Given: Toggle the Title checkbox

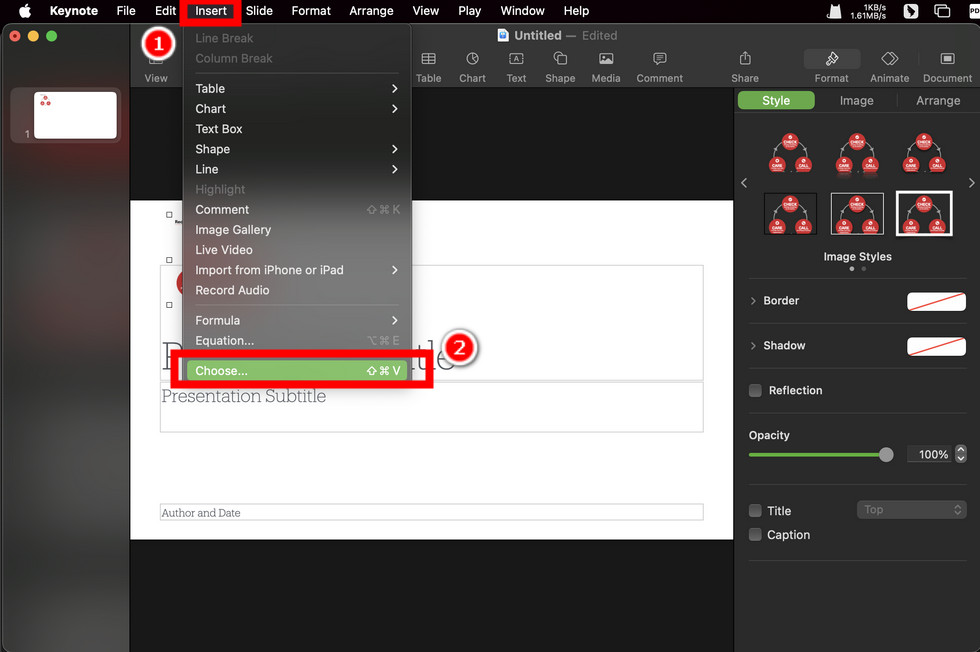Looking at the screenshot, I should pyautogui.click(x=755, y=510).
